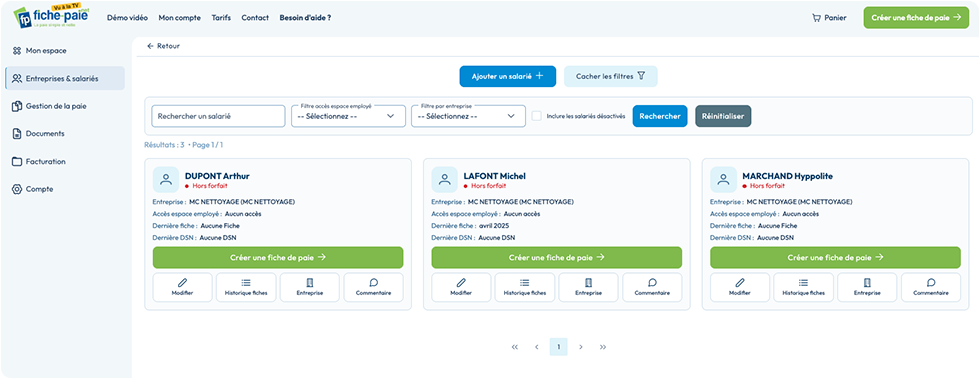
Task: Click avril 2025 in LAFONT card
Action: [494, 225]
